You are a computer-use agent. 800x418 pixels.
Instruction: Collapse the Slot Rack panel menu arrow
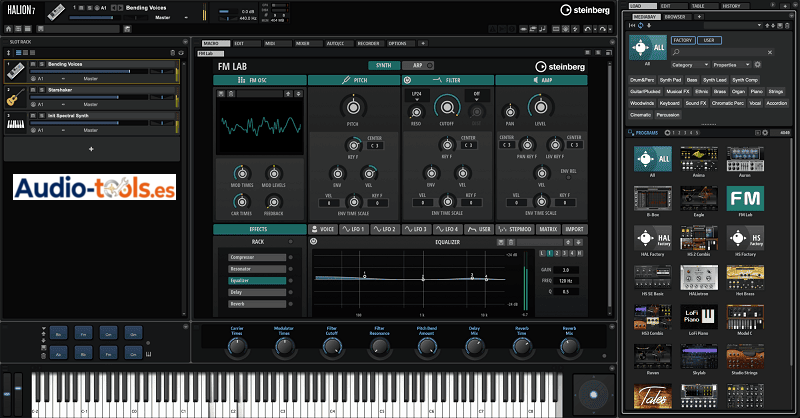tap(185, 42)
